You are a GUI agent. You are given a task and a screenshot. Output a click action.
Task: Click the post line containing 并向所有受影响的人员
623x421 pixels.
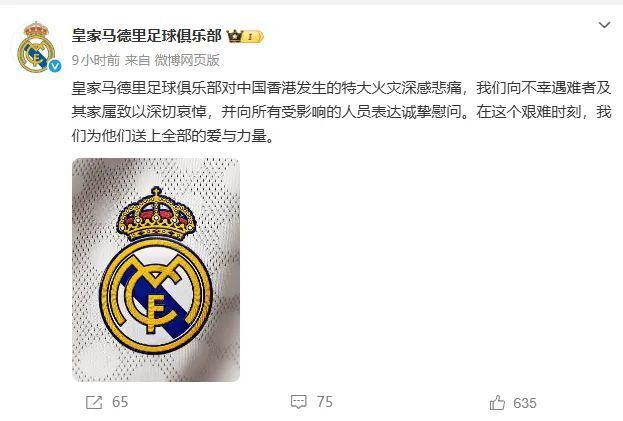(341, 112)
